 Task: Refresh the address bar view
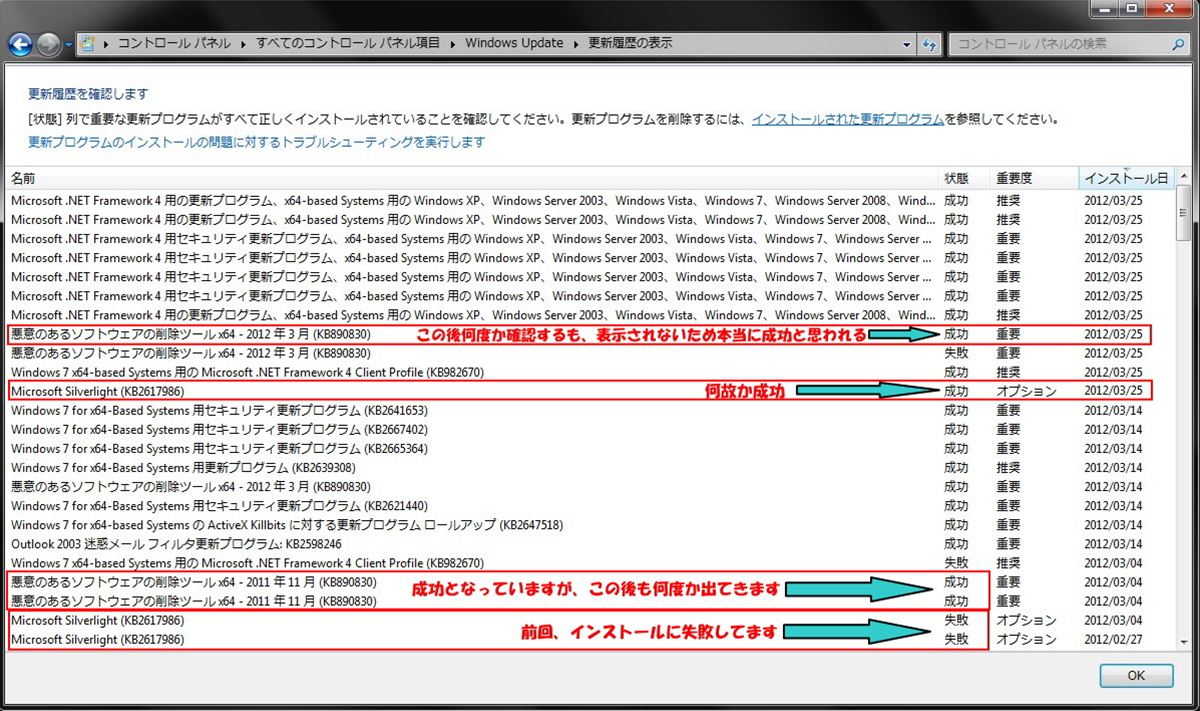click(929, 45)
